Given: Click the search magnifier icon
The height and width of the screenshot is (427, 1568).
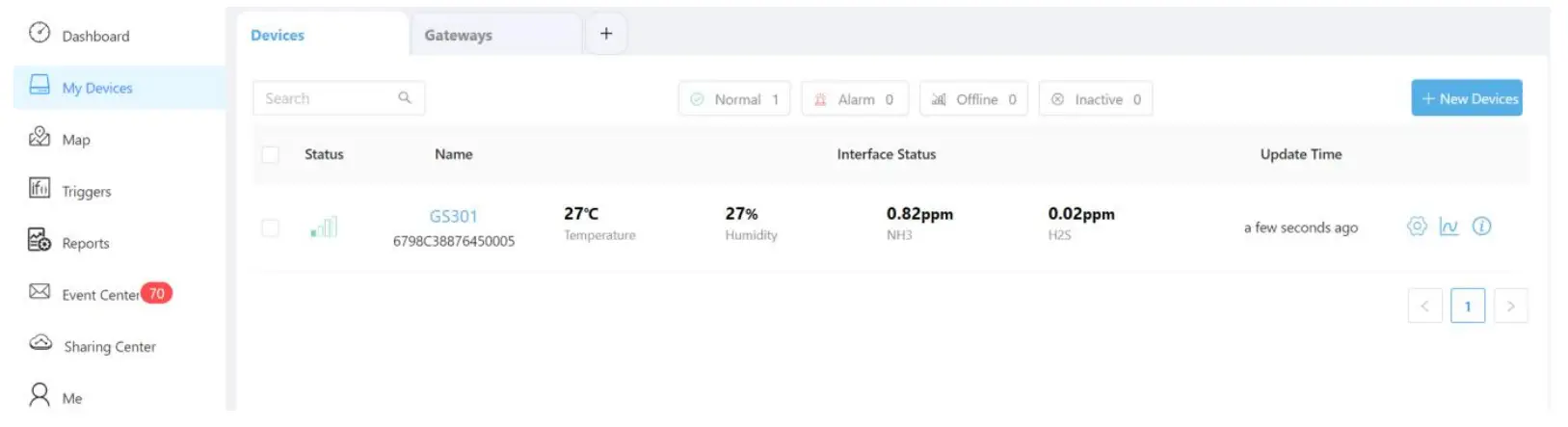Looking at the screenshot, I should point(405,97).
